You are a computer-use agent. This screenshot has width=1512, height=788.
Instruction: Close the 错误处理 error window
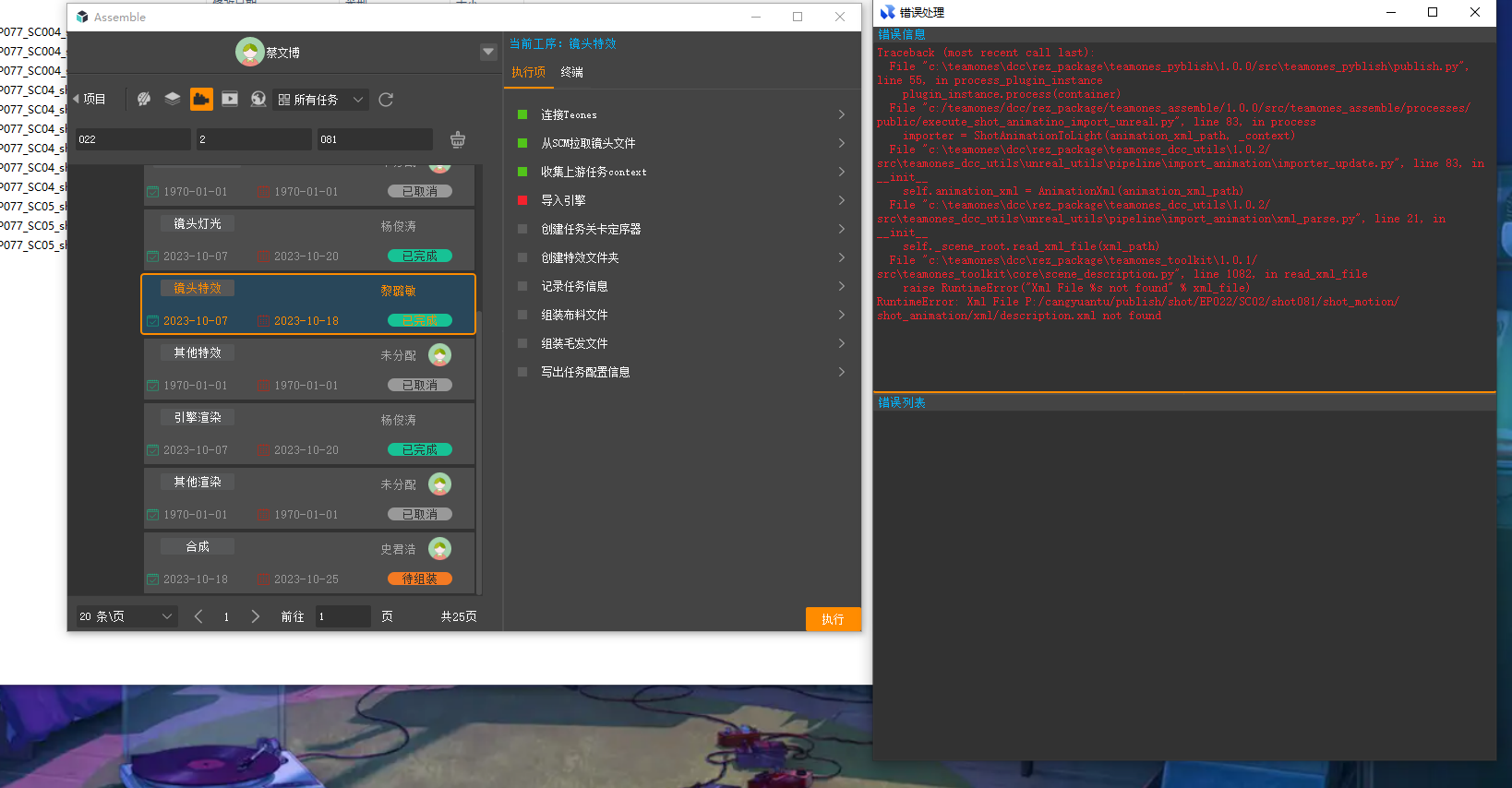tap(1475, 12)
